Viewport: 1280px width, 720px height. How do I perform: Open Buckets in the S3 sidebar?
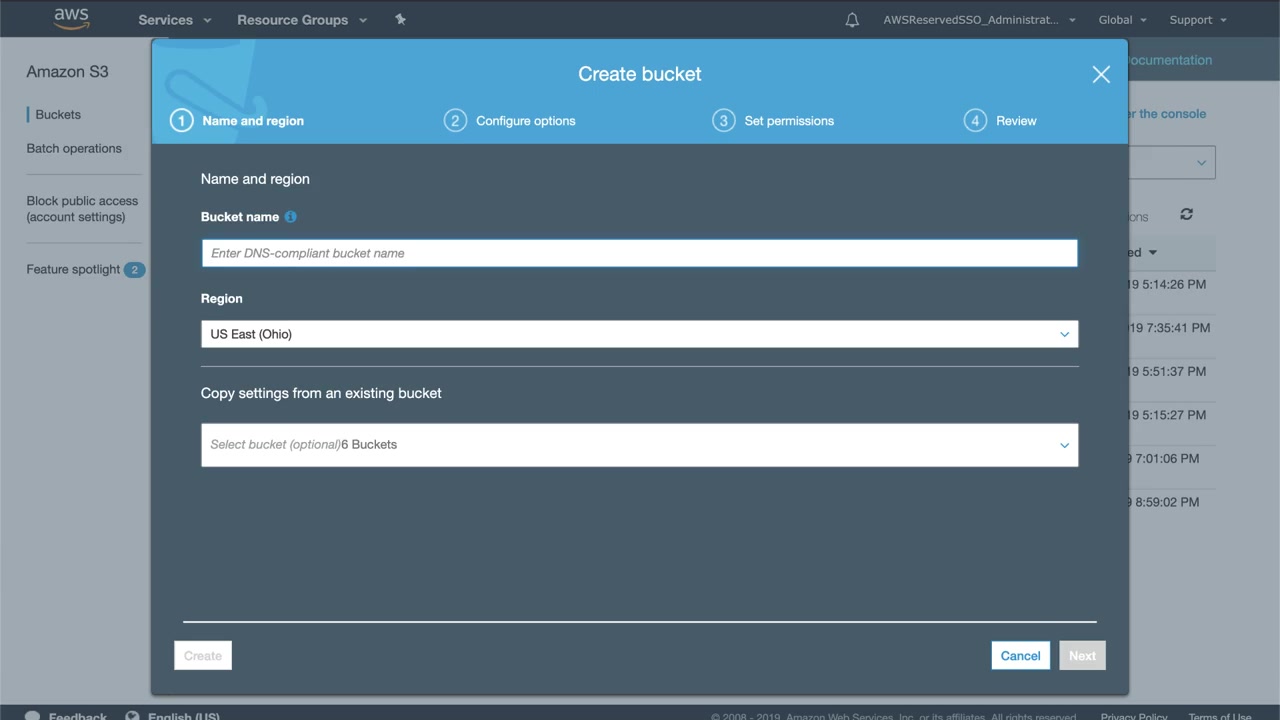[x=58, y=115]
